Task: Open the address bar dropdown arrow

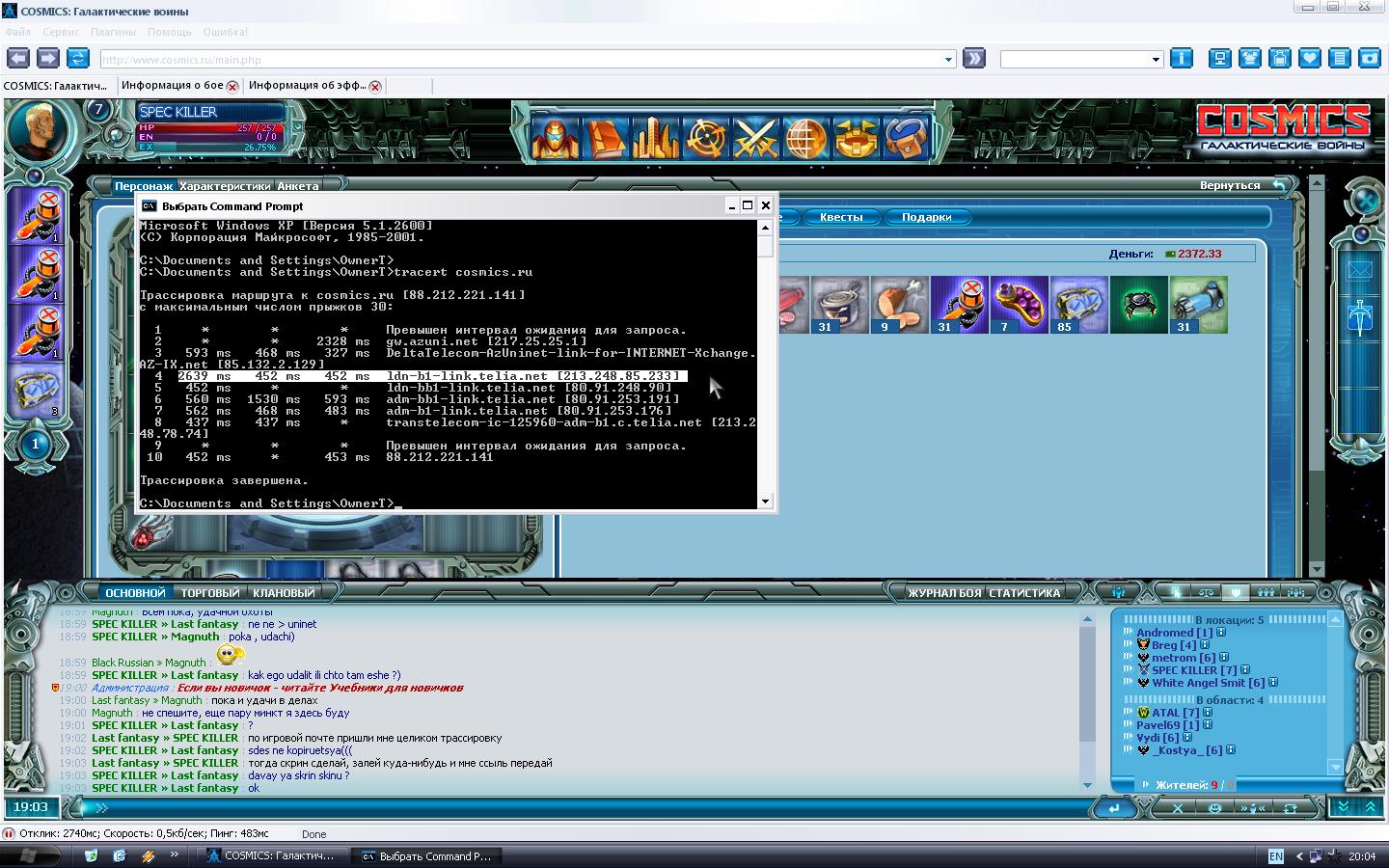Action: tap(948, 60)
